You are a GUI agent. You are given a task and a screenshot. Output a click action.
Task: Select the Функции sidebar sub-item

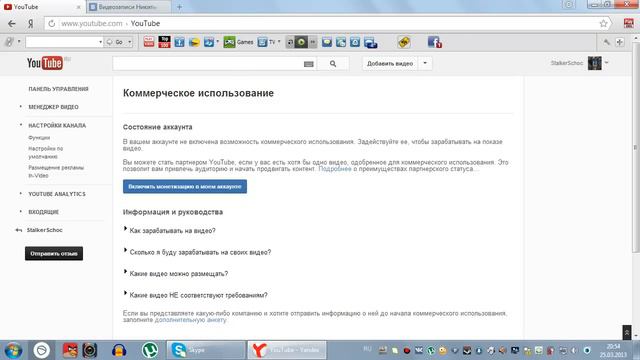[39, 138]
